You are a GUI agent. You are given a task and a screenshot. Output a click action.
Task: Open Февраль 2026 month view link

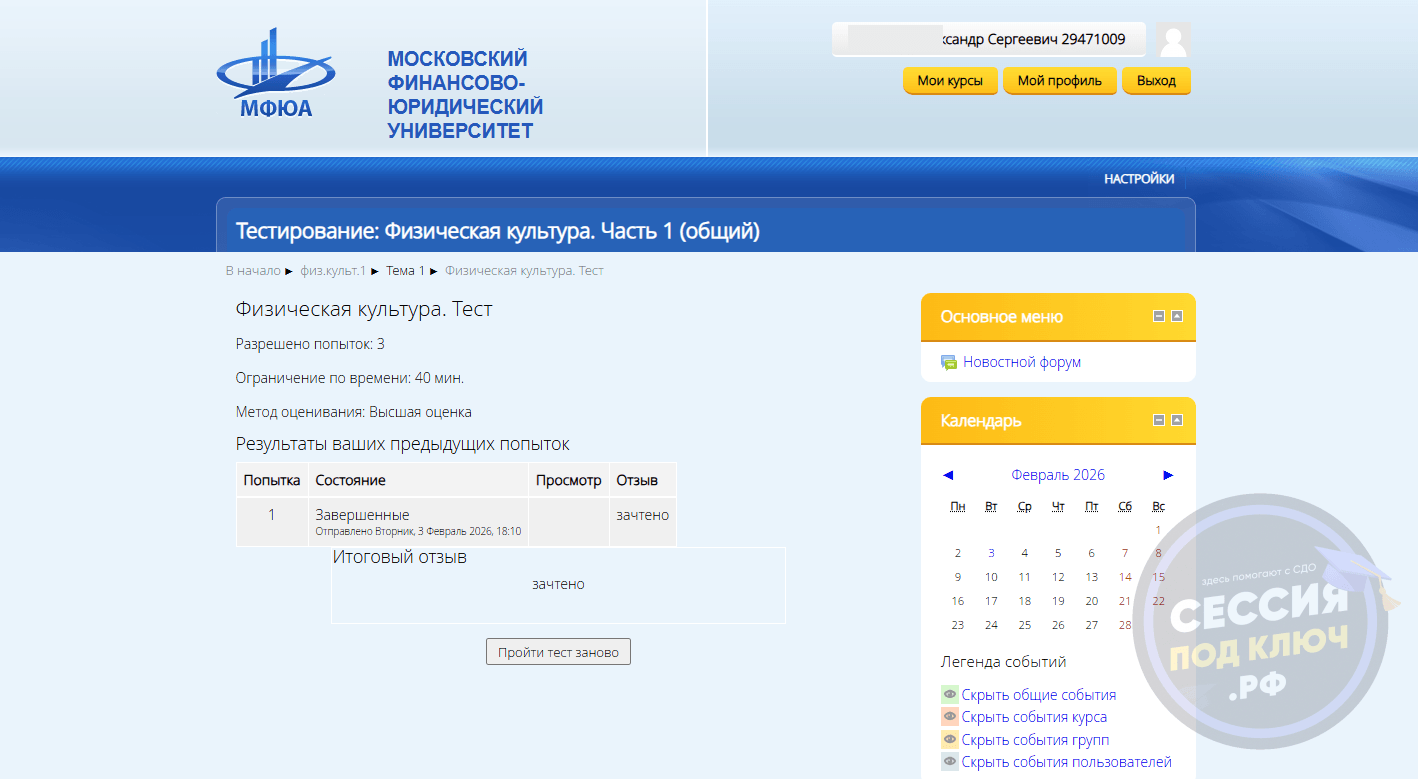[1057, 475]
